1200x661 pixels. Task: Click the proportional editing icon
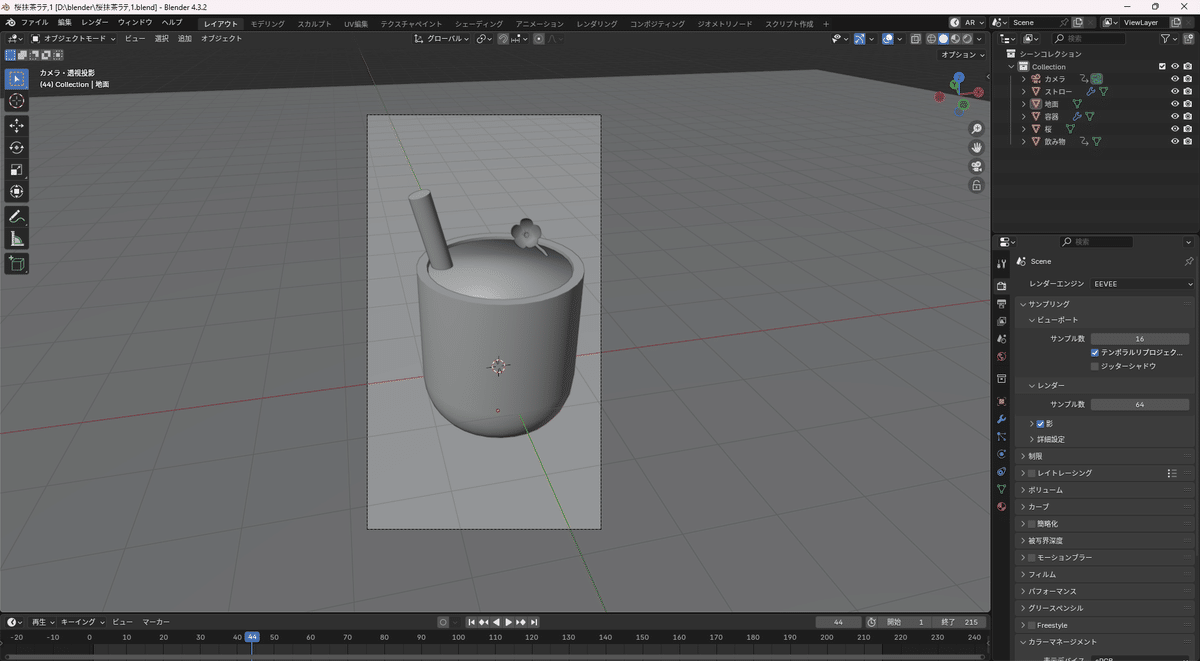(539, 39)
